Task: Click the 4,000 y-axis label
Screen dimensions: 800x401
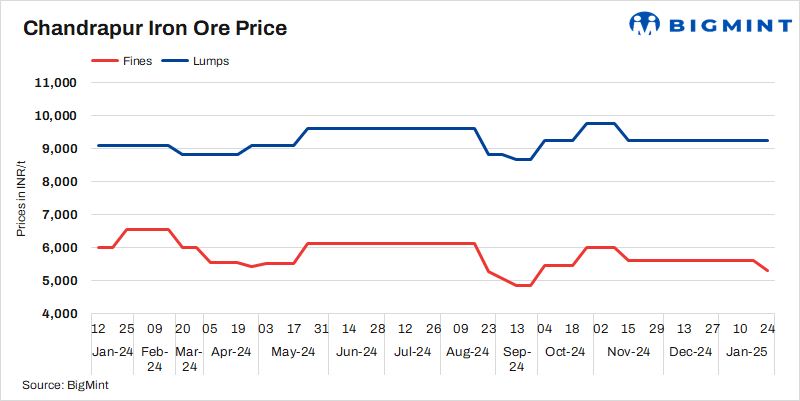Action: point(60,314)
